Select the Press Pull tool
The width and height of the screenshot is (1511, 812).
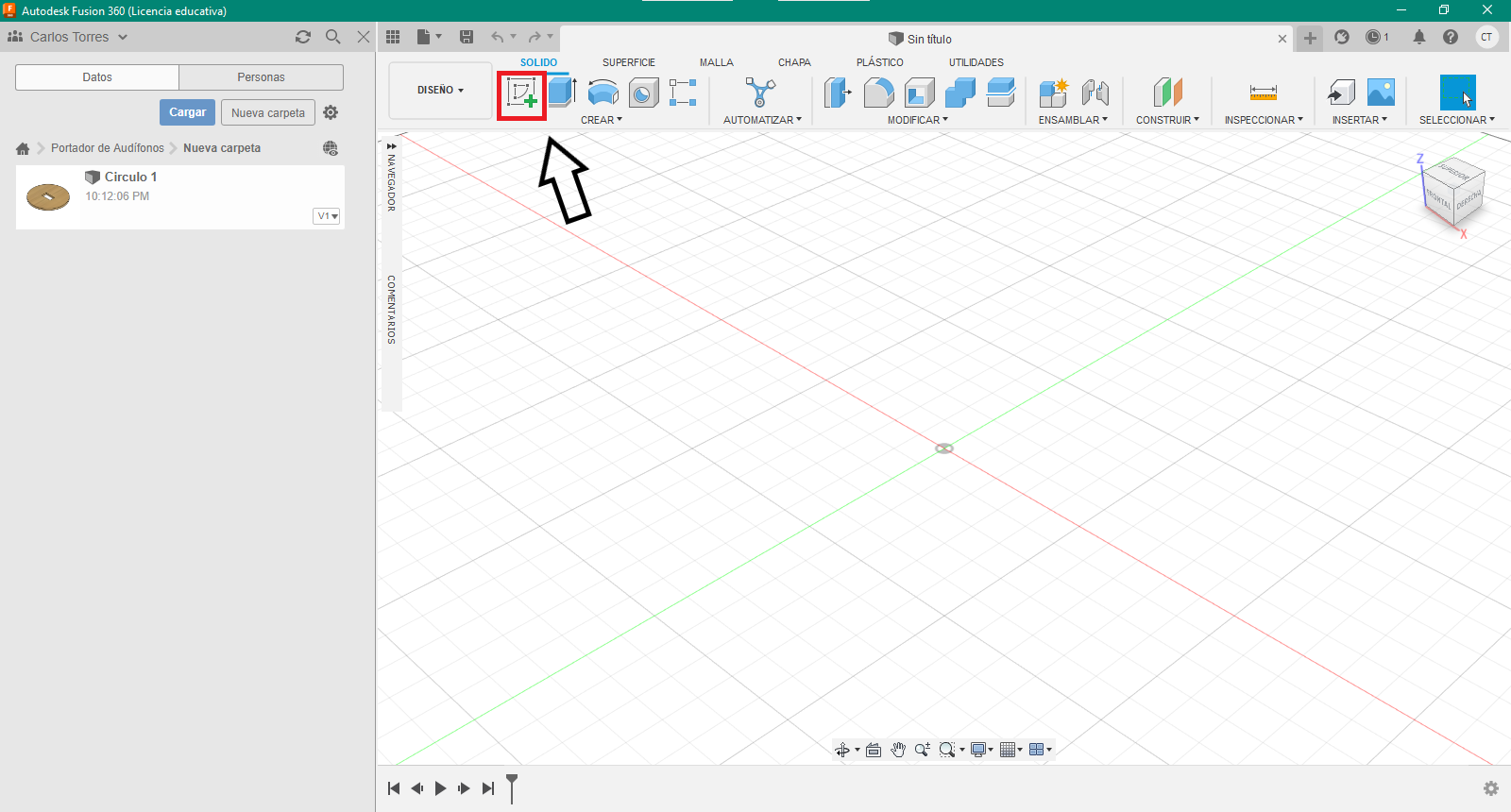click(838, 93)
